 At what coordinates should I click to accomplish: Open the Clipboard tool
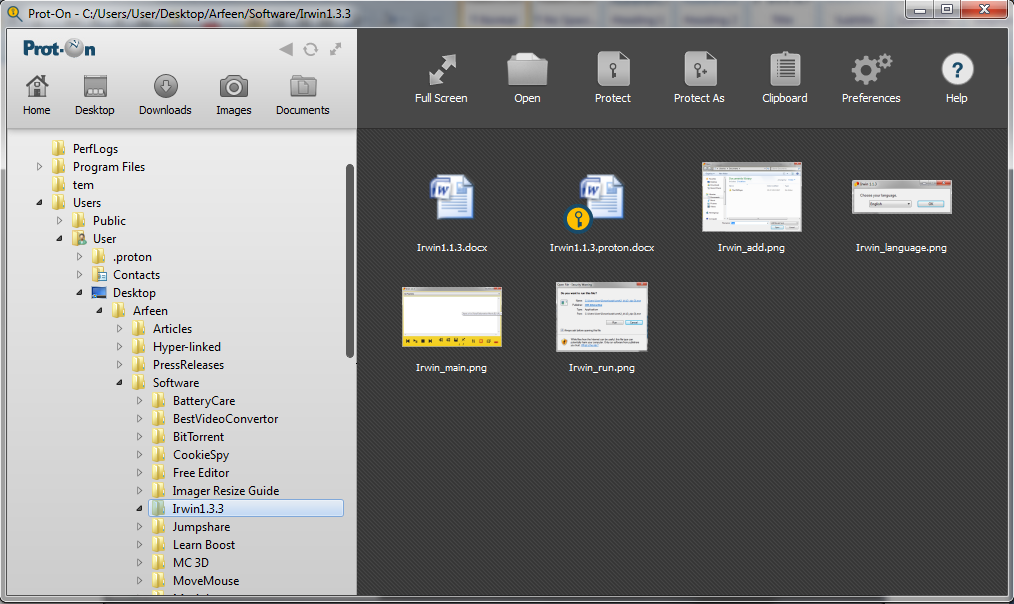tap(785, 71)
